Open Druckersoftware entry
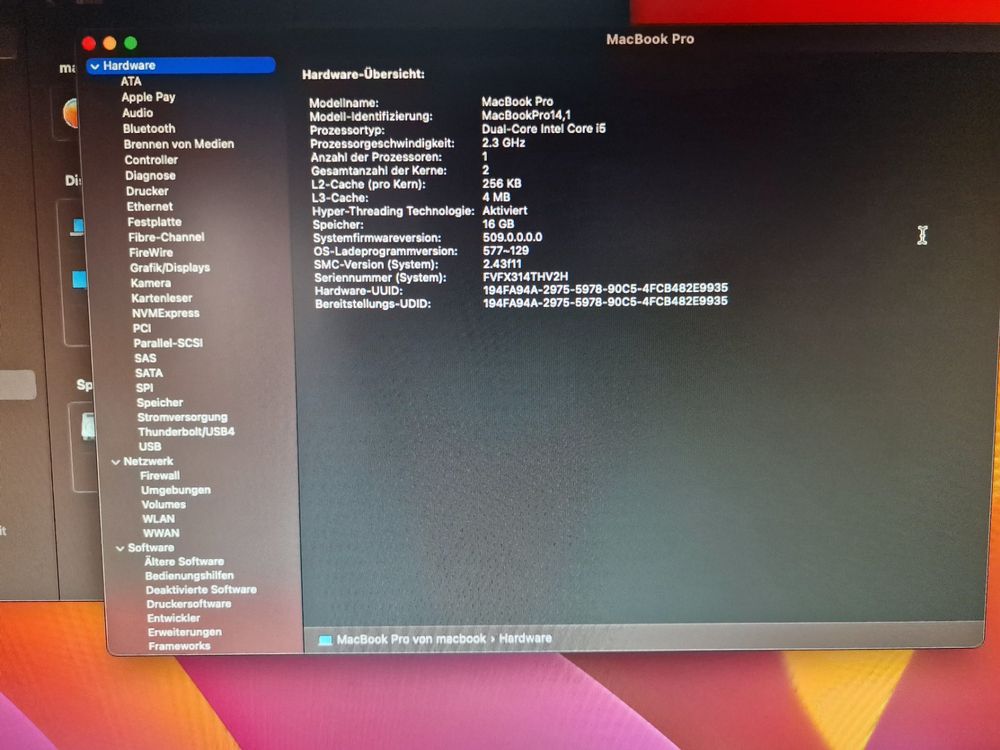 (189, 604)
